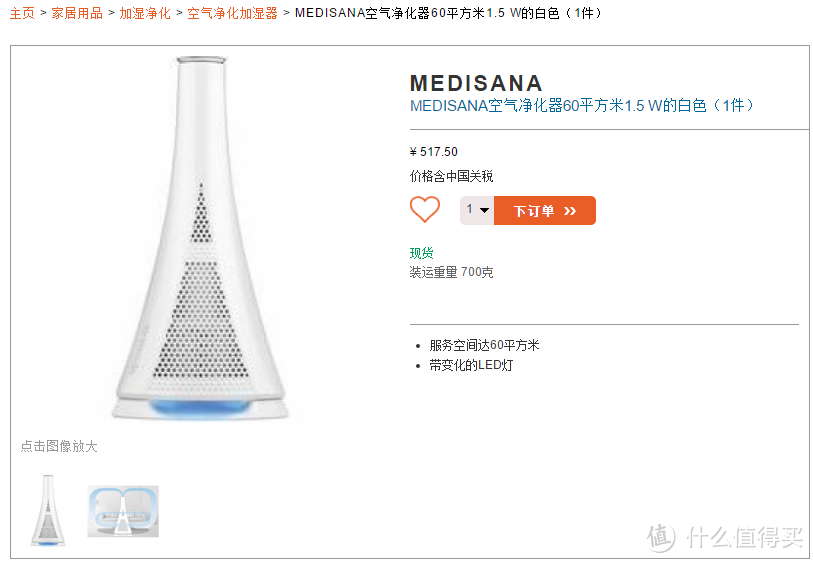Screen dimensions: 813x563
Task: Click the 点击图像放大 caption text
Action: 59,446
